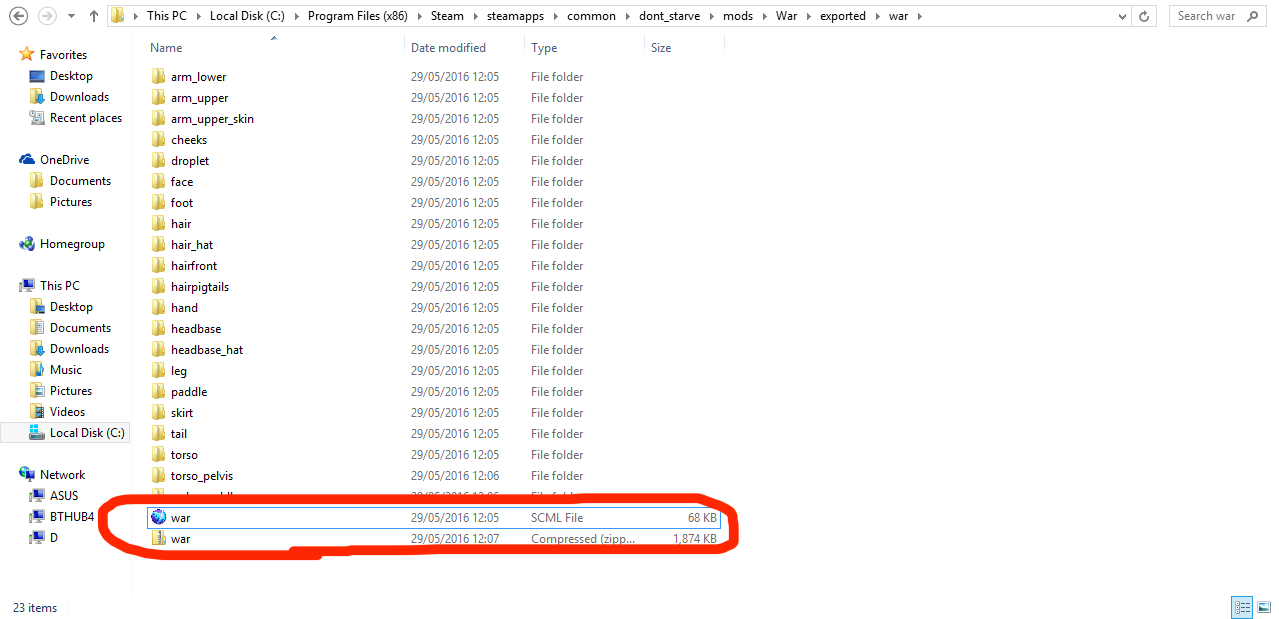Select the cheeks folder icon
The height and width of the screenshot is (619, 1279).
click(158, 140)
